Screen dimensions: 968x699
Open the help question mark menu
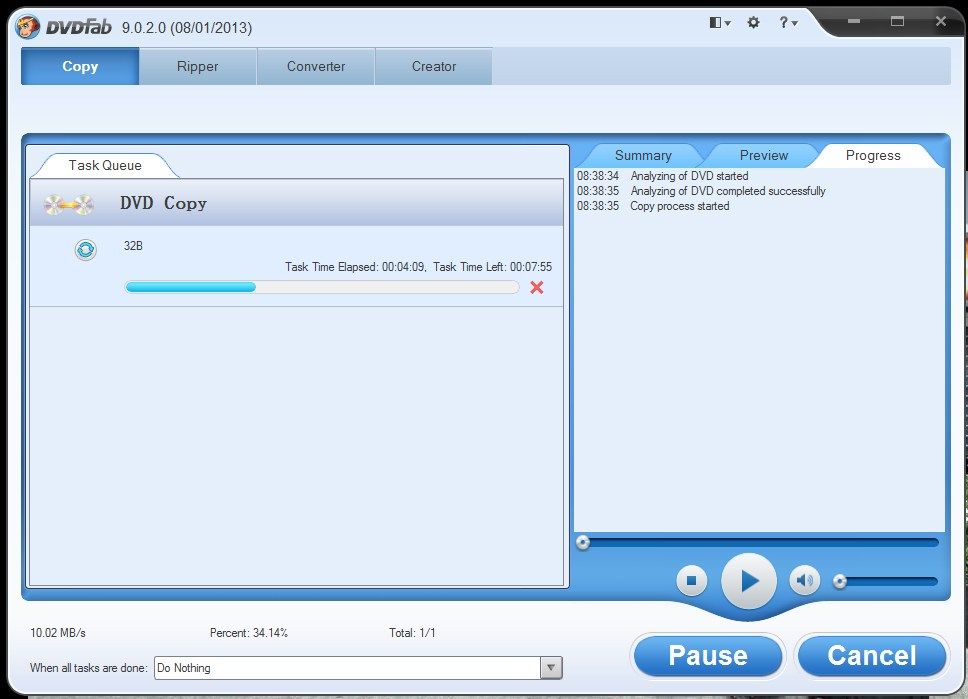click(788, 23)
